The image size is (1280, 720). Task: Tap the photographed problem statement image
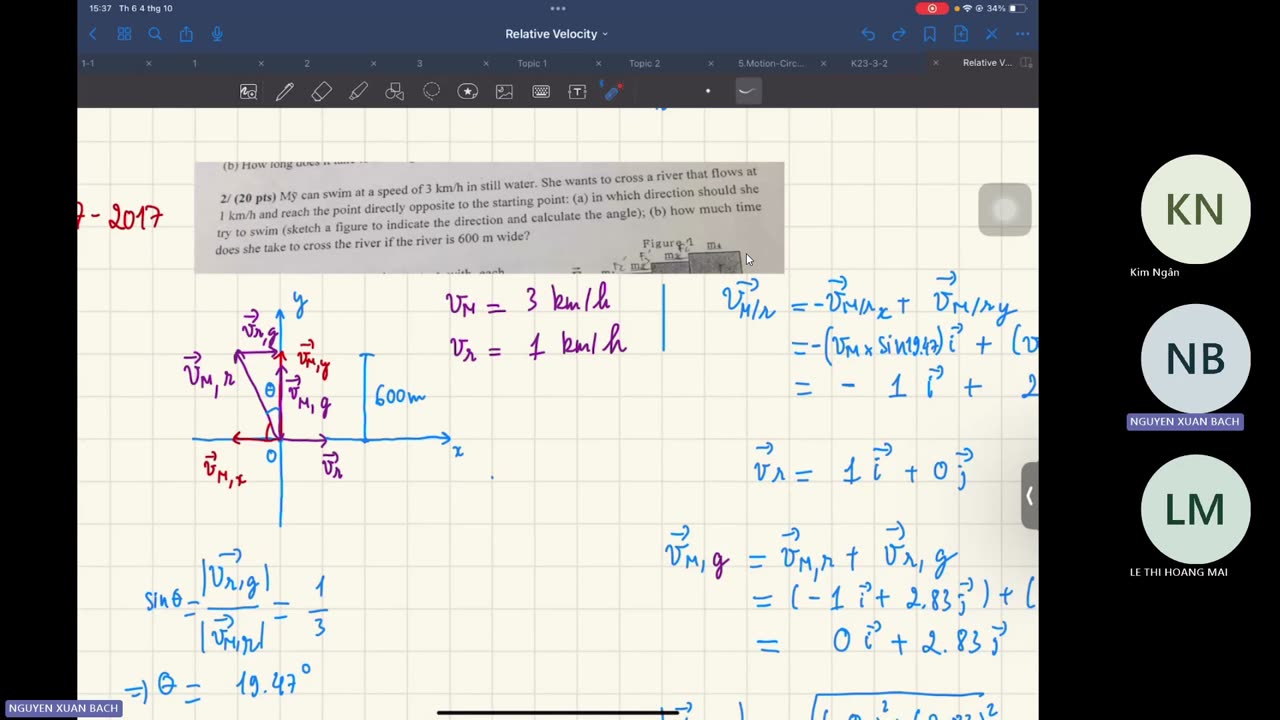489,217
